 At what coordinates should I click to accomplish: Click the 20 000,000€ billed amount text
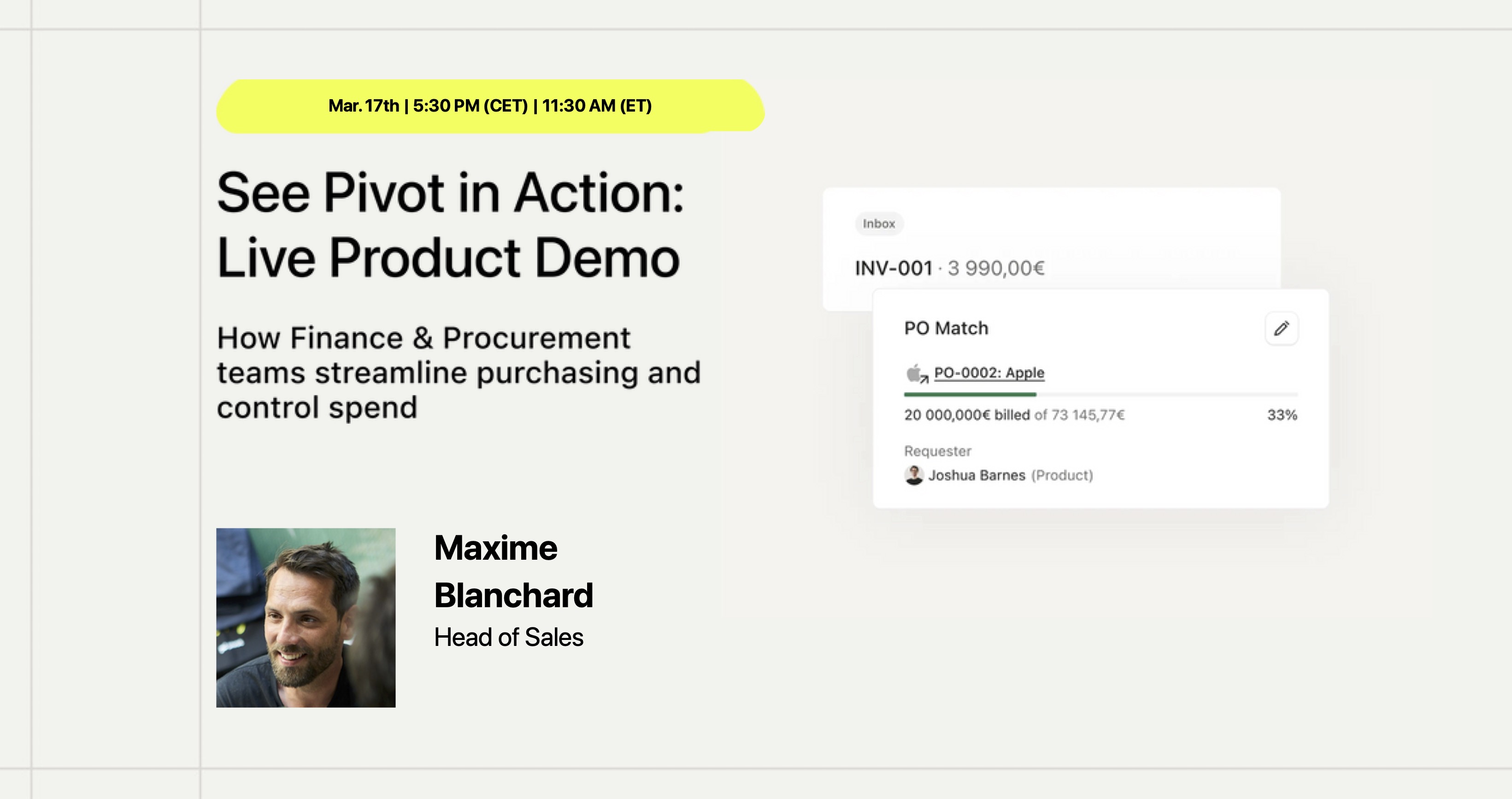[x=967, y=415]
